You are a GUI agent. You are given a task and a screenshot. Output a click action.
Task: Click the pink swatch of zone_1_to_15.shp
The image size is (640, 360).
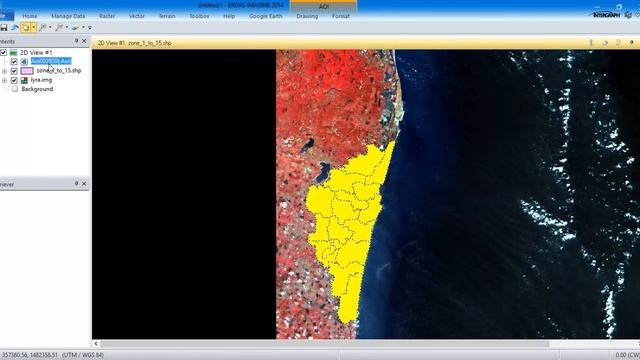[27, 71]
